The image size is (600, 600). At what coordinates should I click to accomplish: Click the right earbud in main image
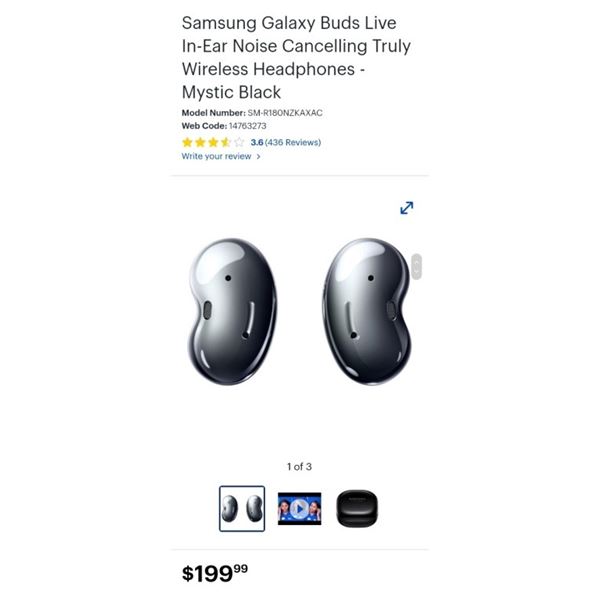367,311
